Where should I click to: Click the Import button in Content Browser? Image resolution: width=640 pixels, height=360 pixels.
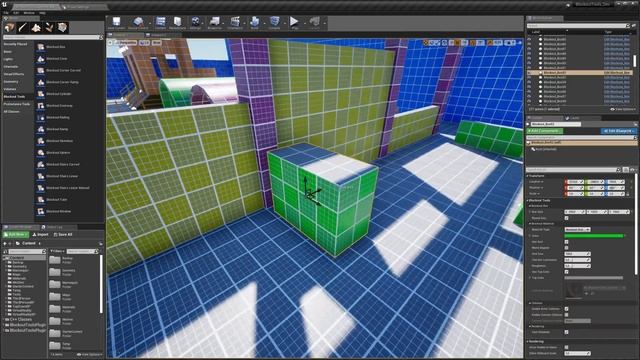click(40, 235)
